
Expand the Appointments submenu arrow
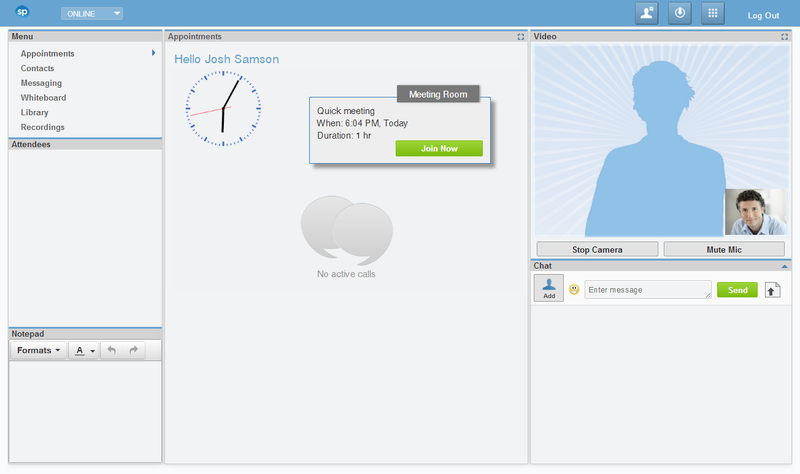(153, 53)
